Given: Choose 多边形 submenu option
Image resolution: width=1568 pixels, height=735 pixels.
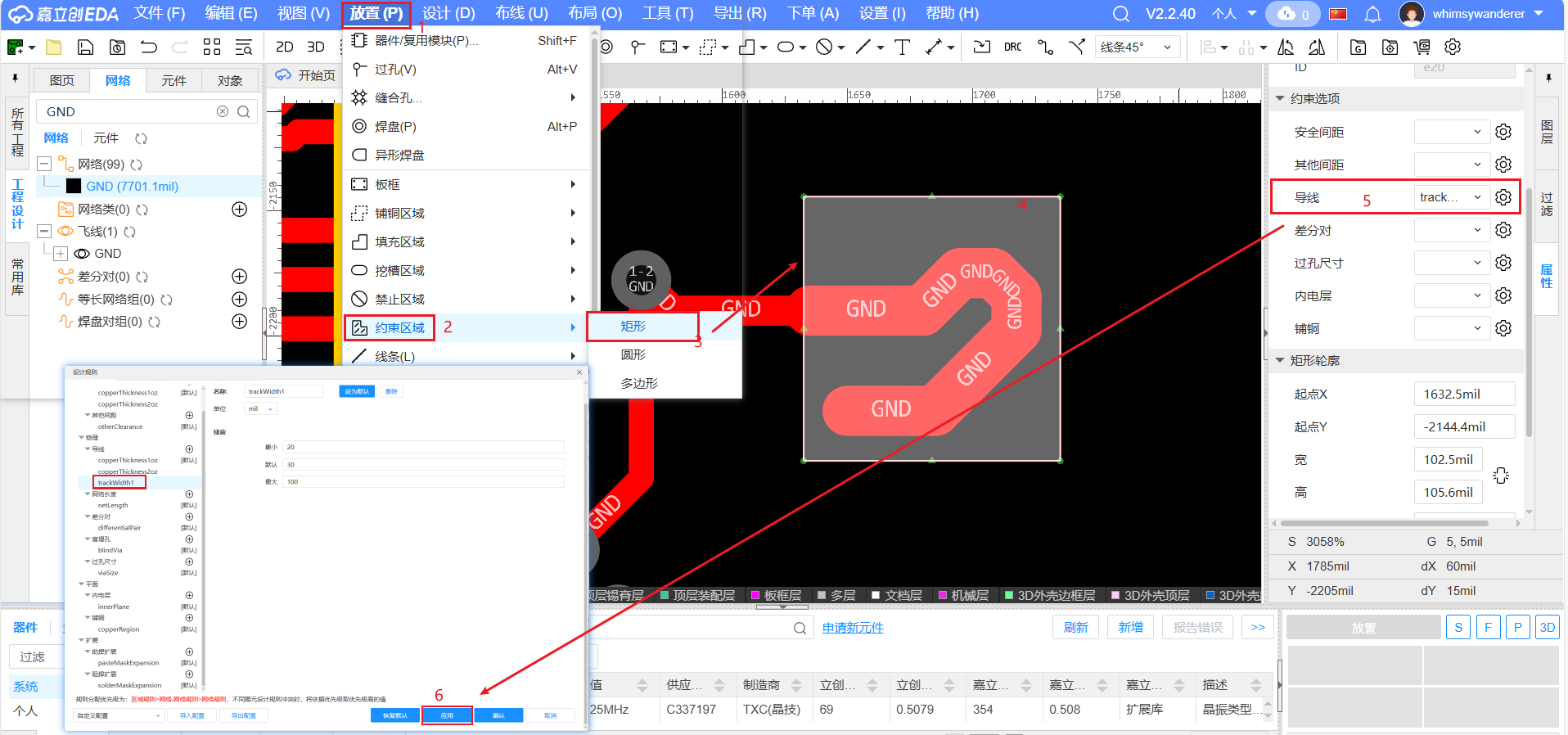Looking at the screenshot, I should [639, 383].
